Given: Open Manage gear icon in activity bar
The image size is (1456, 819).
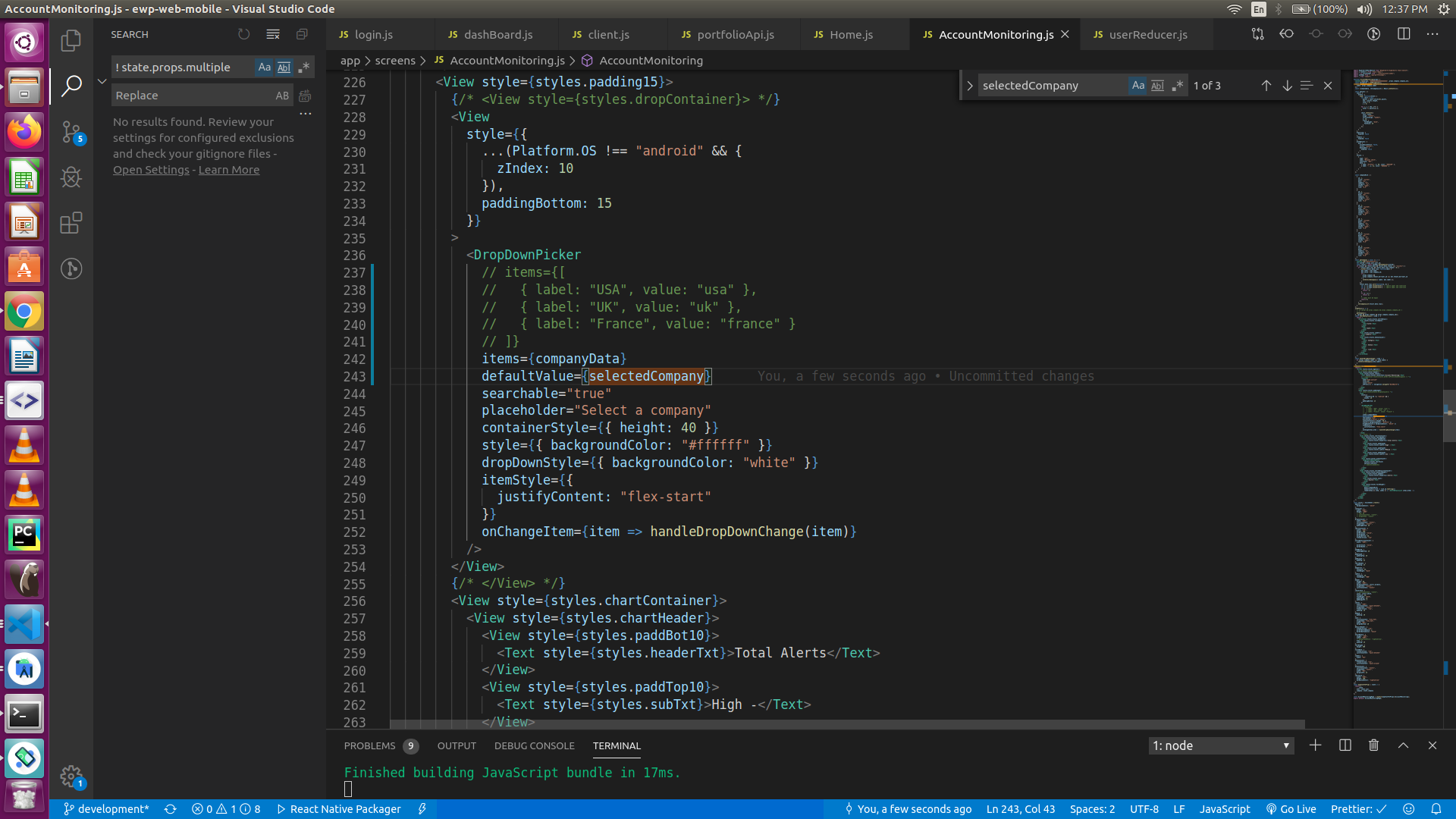Looking at the screenshot, I should coord(71,775).
